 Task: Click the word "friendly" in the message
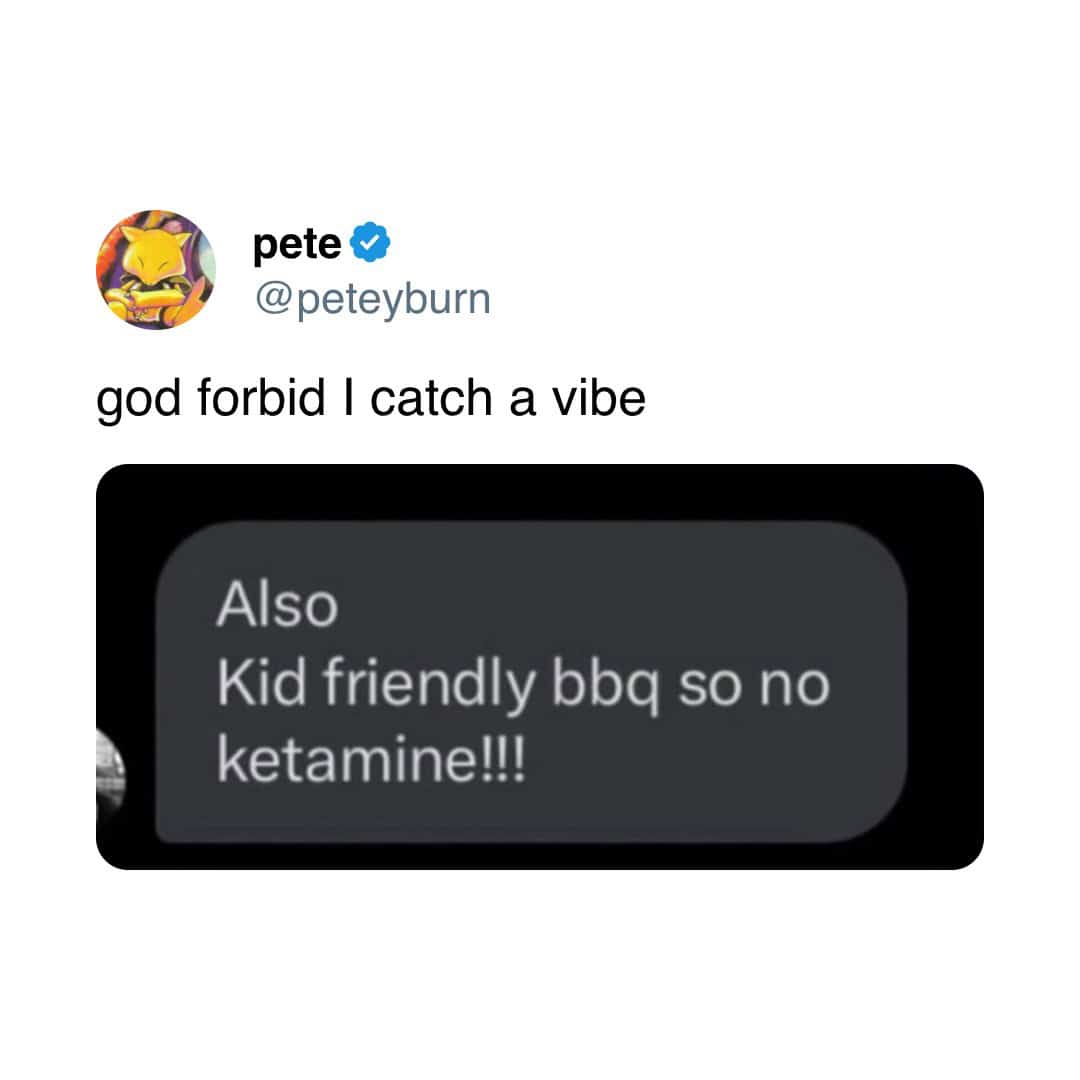pyautogui.click(x=428, y=685)
